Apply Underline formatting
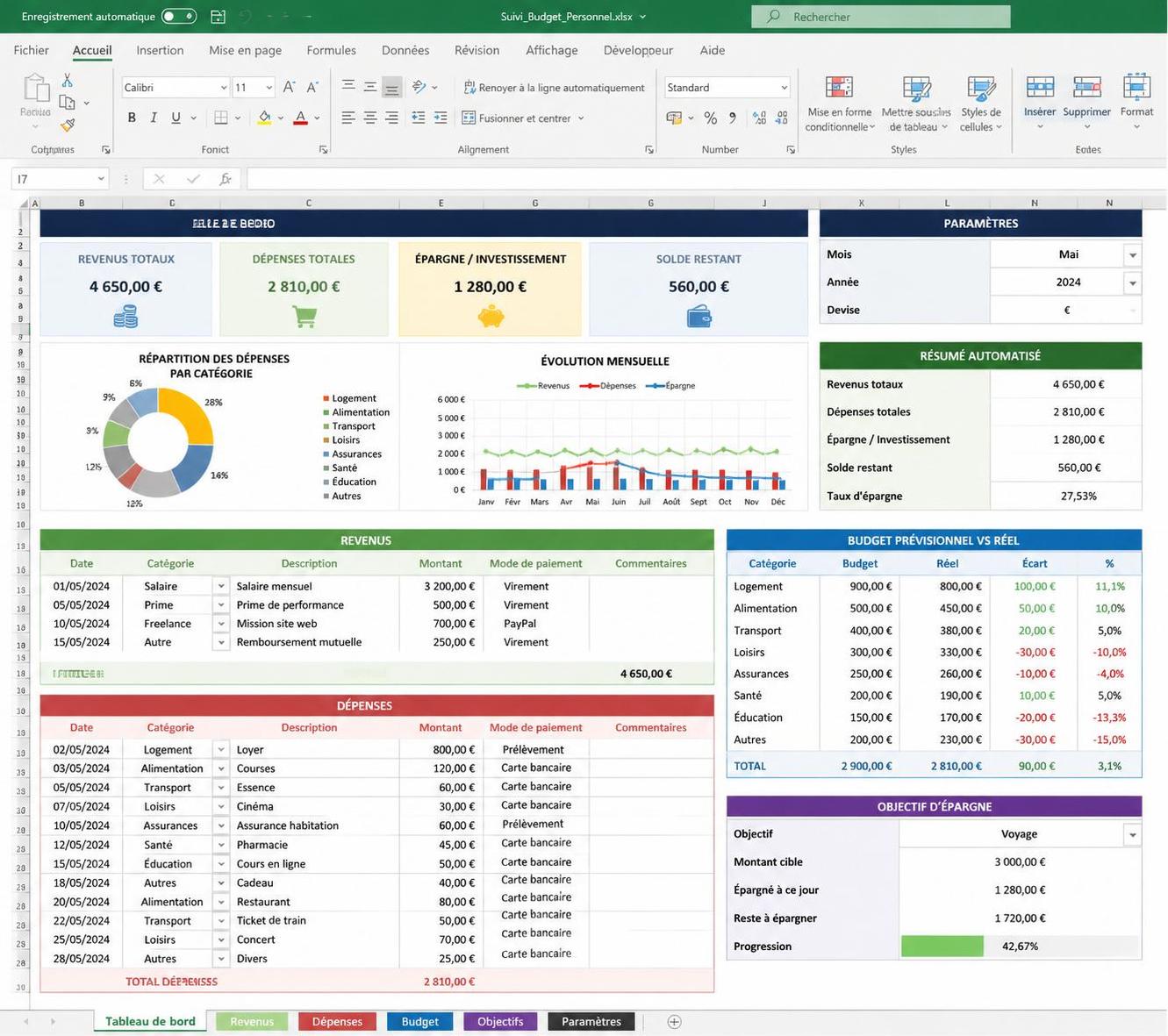The image size is (1168, 1036). pos(176,118)
